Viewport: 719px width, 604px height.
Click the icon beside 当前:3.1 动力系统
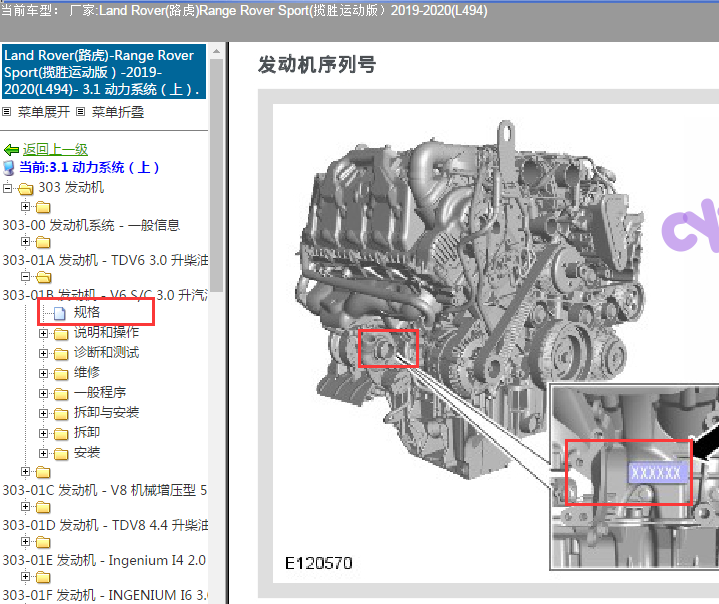9,168
